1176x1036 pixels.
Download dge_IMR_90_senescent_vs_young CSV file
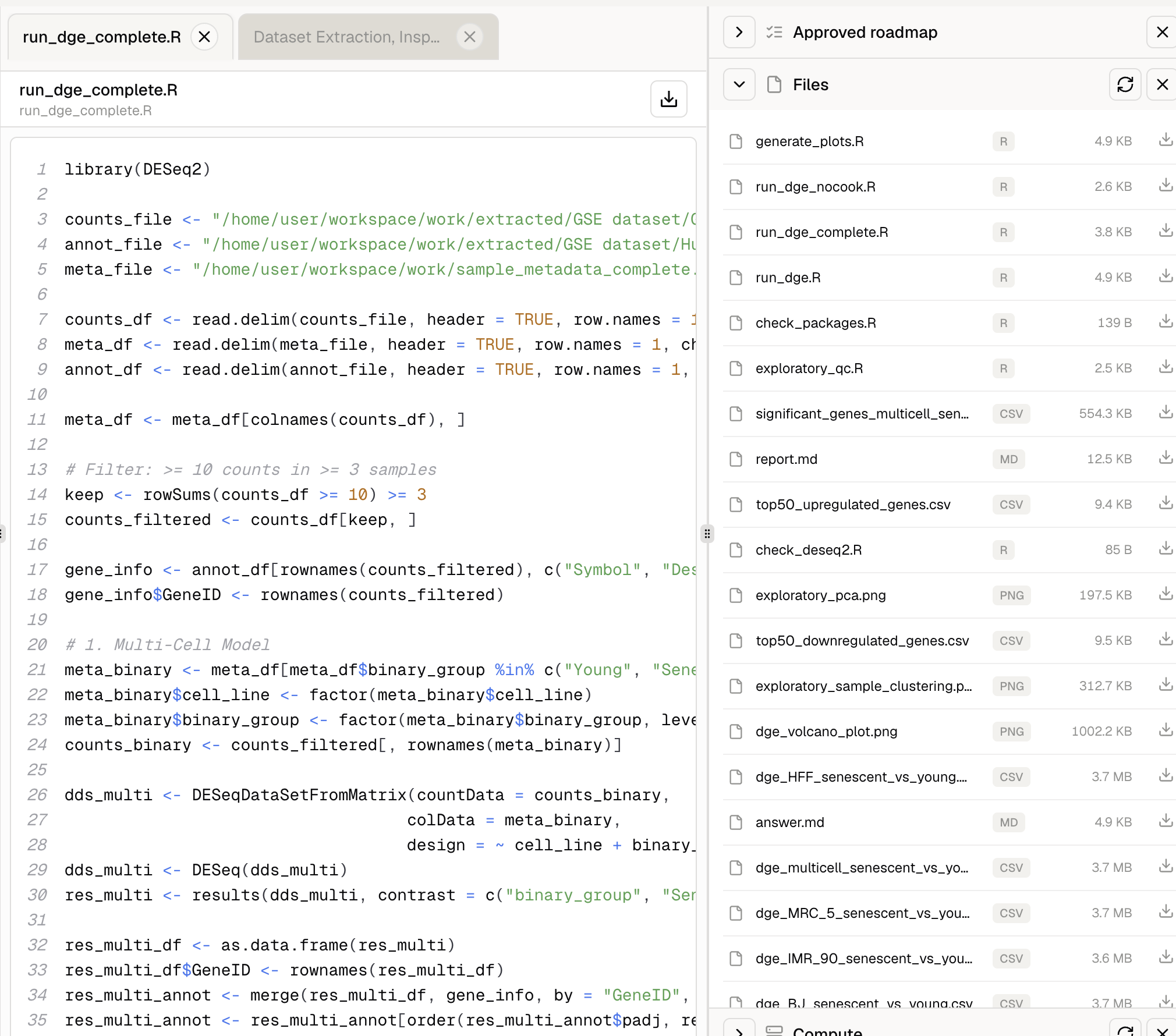point(1166,957)
